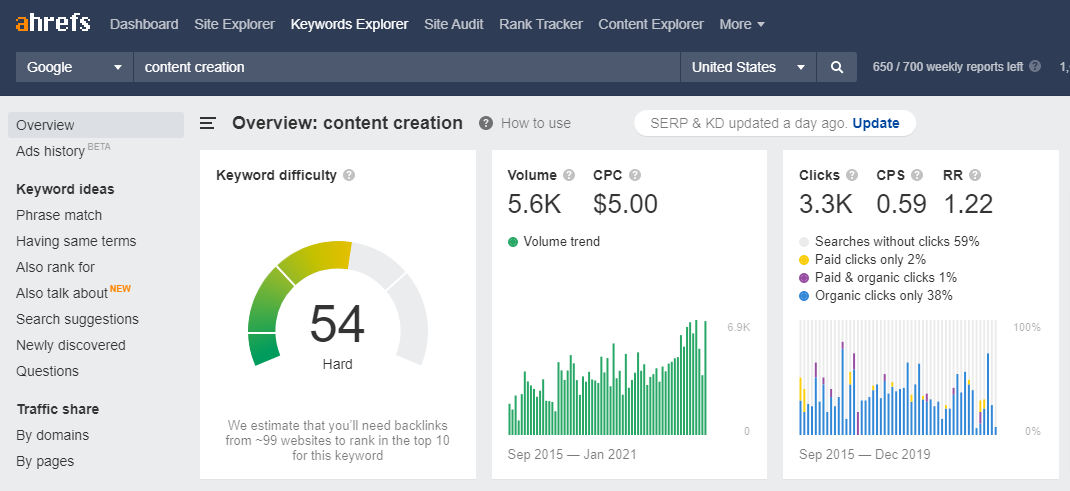Click help icon beside CPC
The height and width of the screenshot is (491, 1070).
635,175
